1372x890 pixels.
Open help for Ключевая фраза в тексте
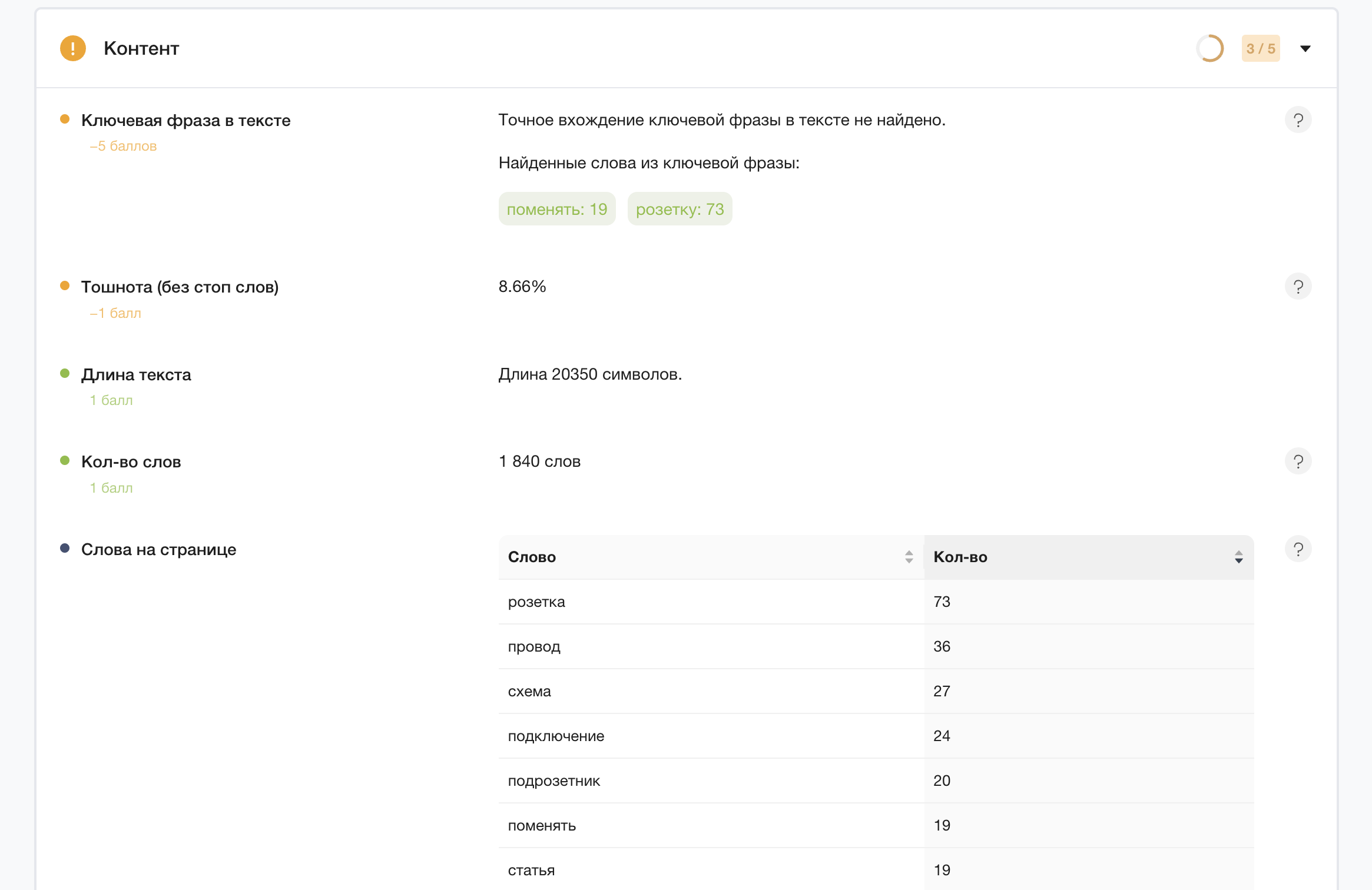1298,120
